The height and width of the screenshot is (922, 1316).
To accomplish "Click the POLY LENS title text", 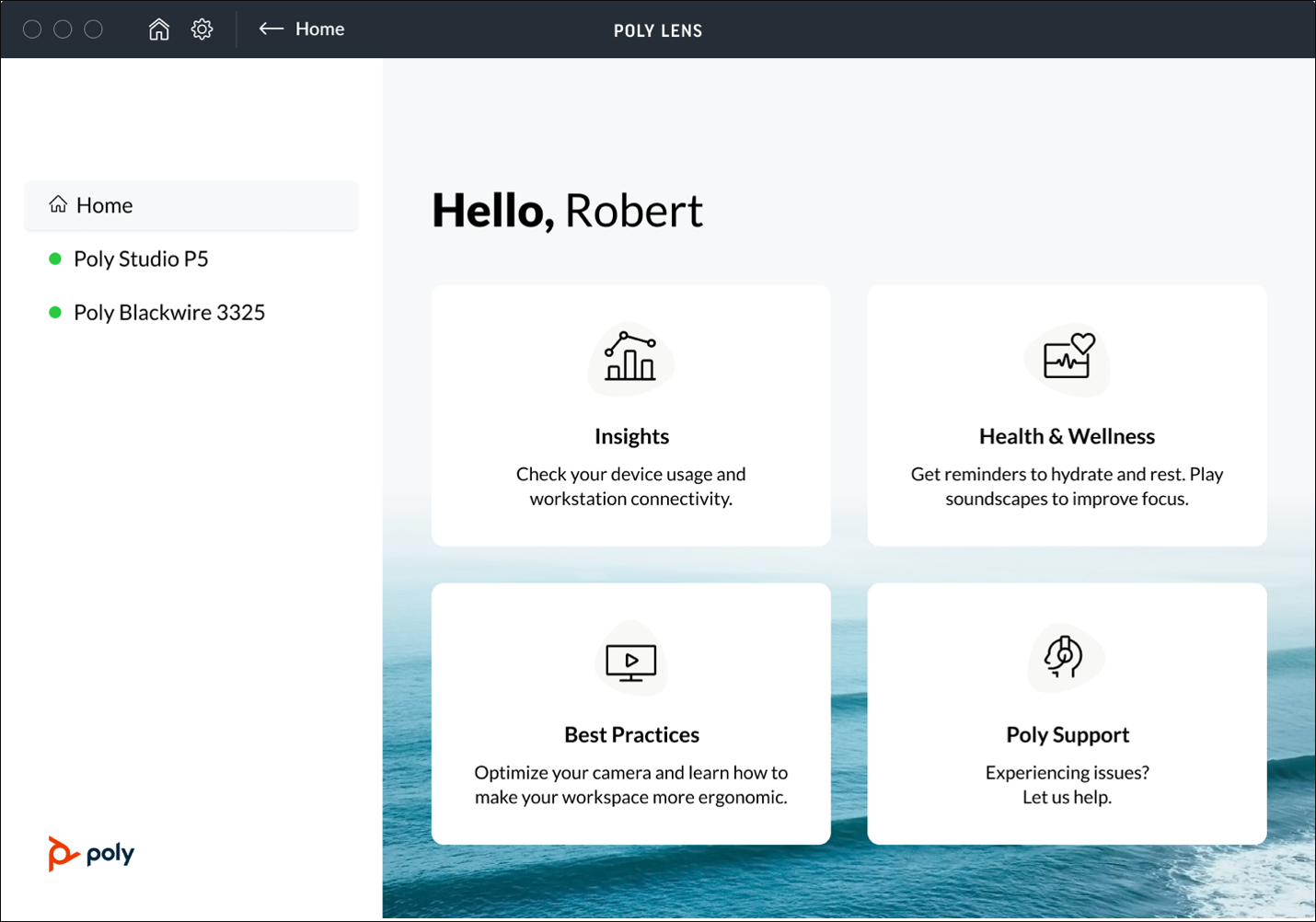I will coord(657,29).
